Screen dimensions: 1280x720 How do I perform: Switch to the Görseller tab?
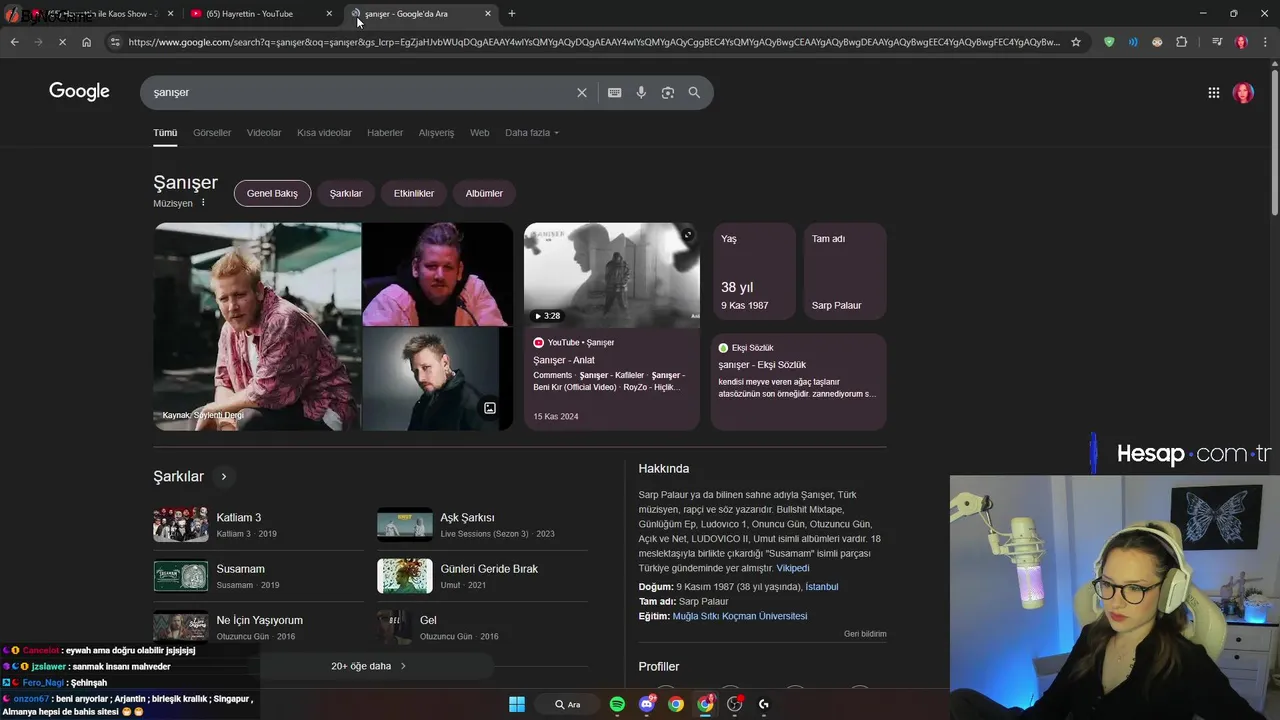[x=212, y=132]
